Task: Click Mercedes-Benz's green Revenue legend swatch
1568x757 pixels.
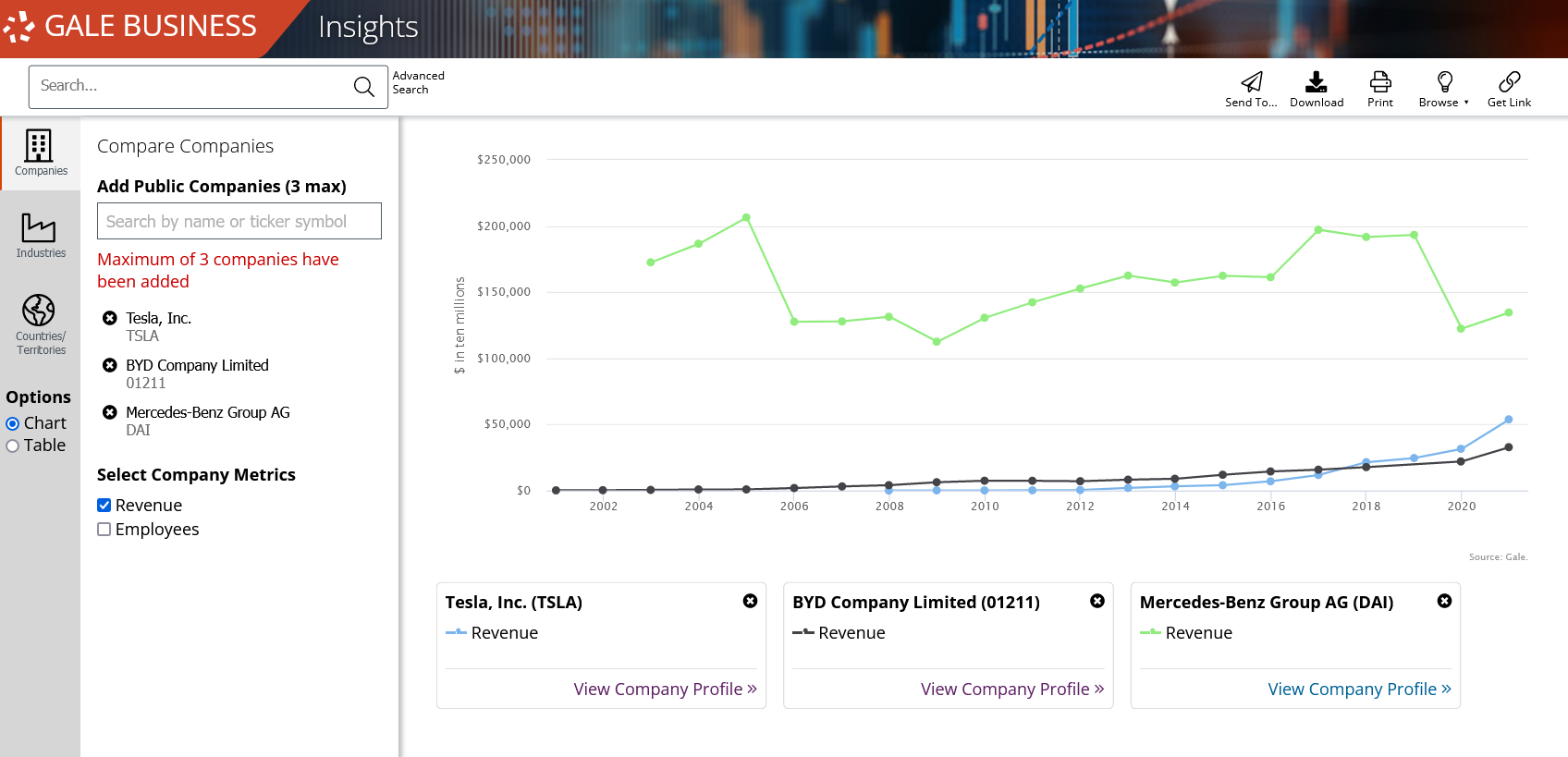Action: point(1150,632)
